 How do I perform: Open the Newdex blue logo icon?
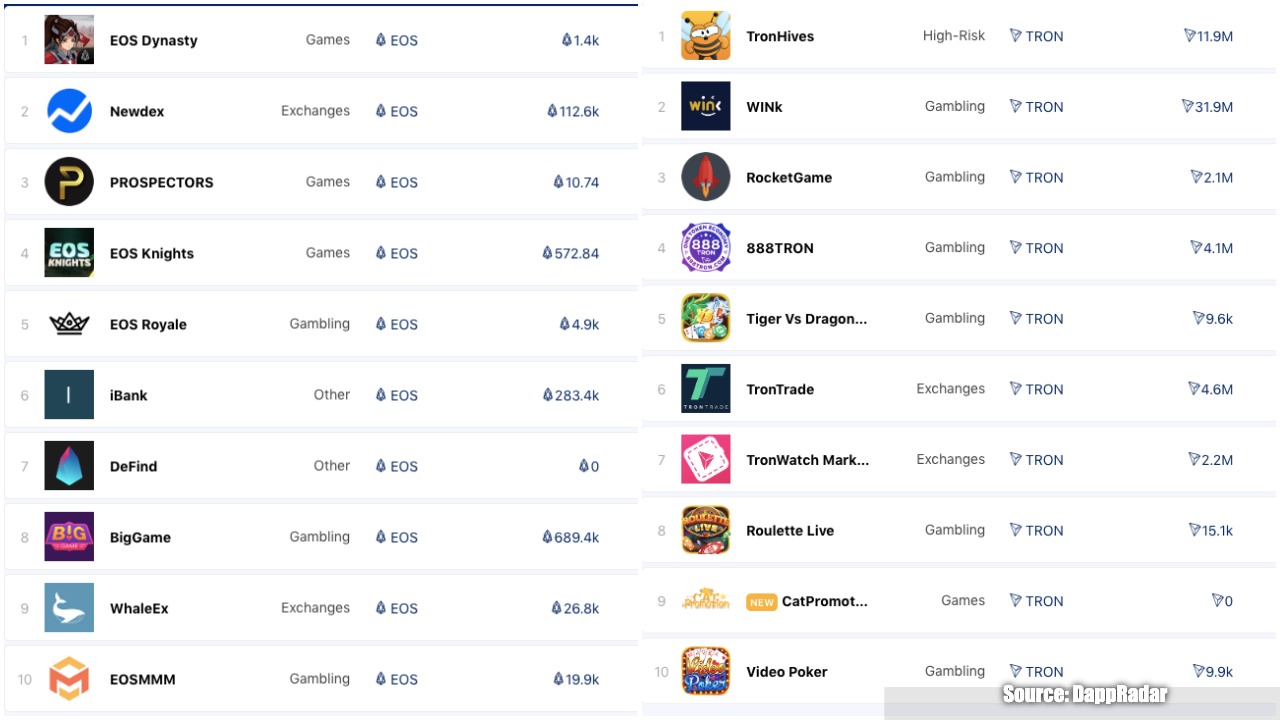(69, 111)
